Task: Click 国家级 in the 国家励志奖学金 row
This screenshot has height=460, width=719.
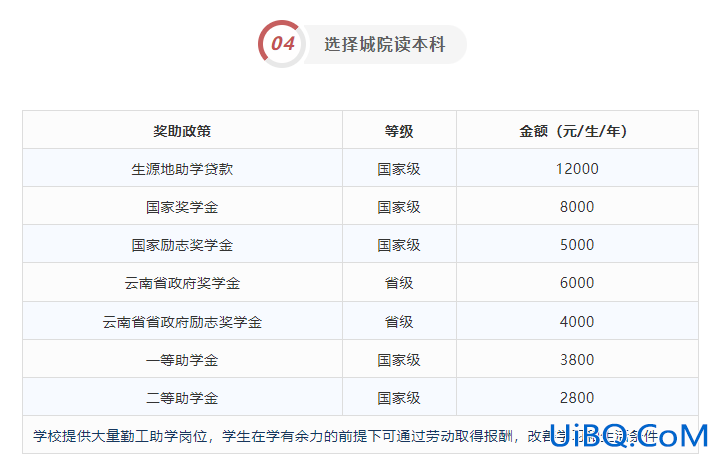Action: click(399, 245)
